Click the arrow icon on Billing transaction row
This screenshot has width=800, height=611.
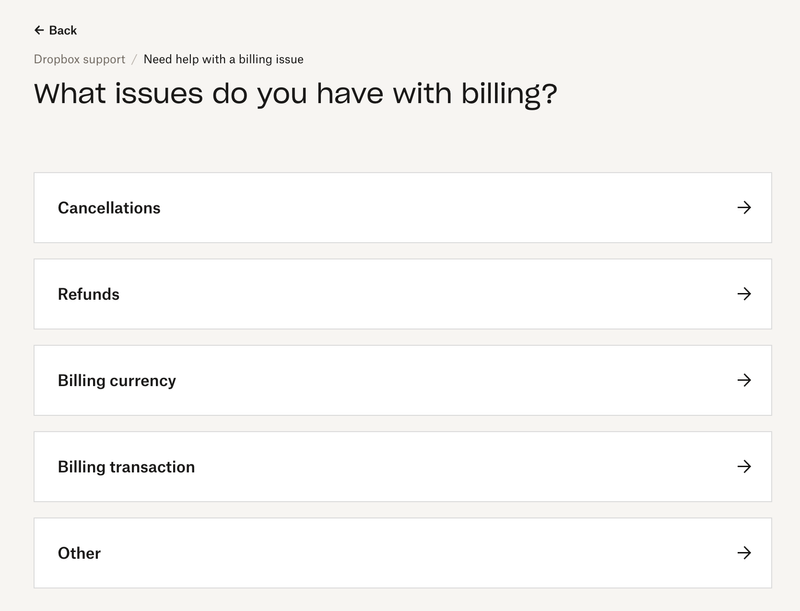743,466
